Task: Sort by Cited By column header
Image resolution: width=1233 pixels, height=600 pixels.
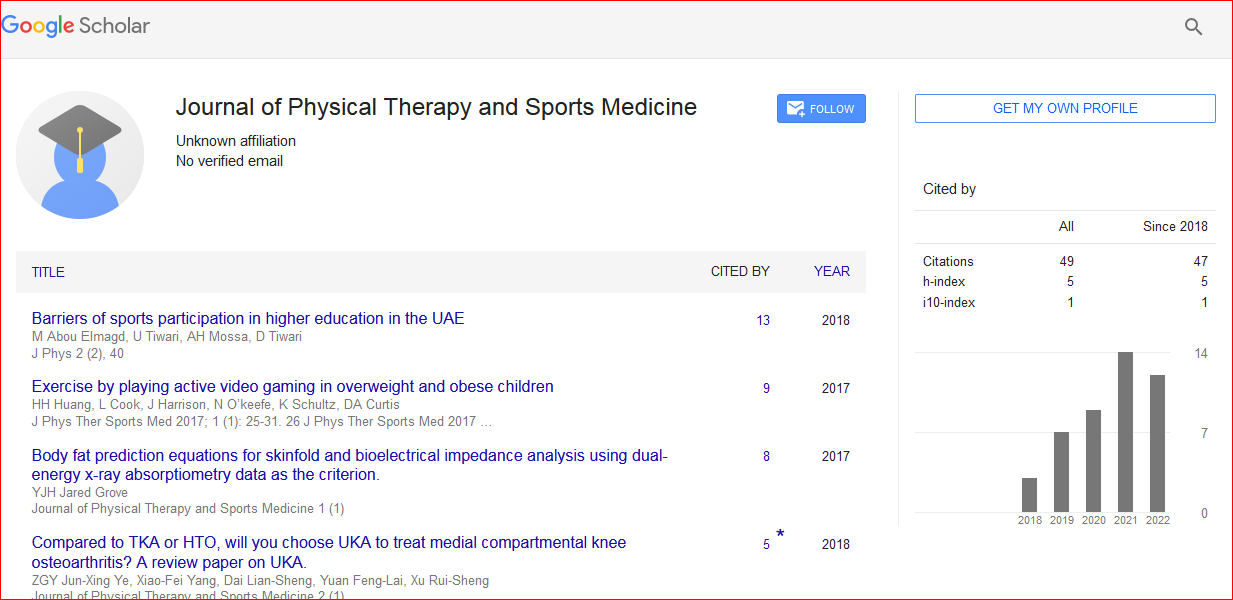Action: click(x=740, y=271)
